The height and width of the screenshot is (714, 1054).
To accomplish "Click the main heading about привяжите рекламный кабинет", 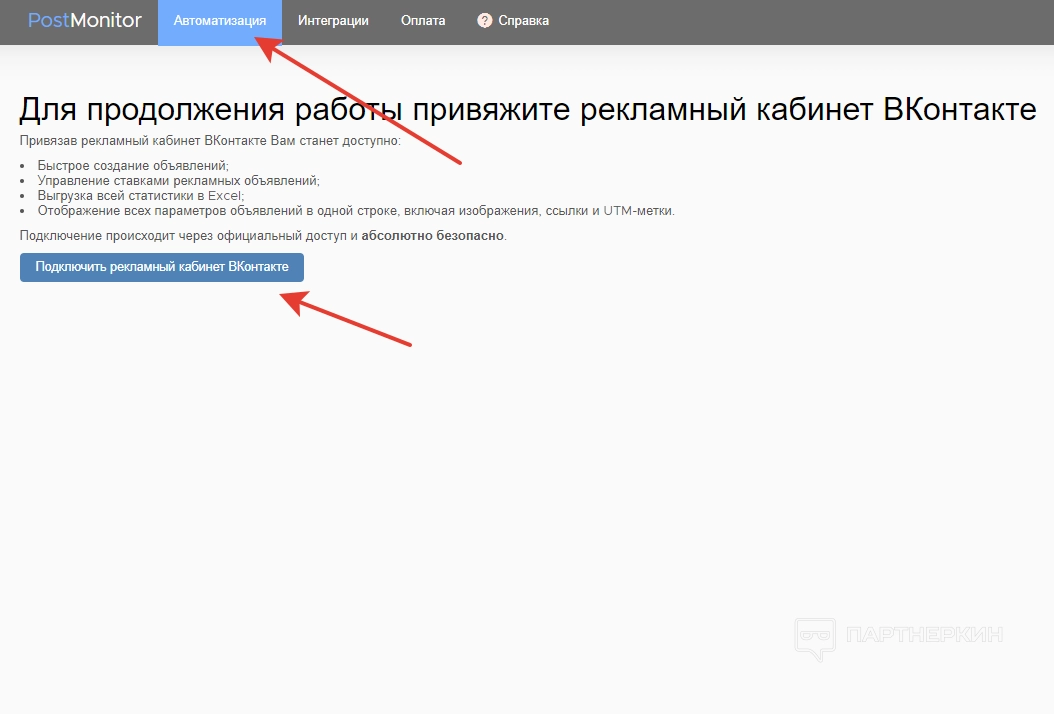I will point(527,108).
